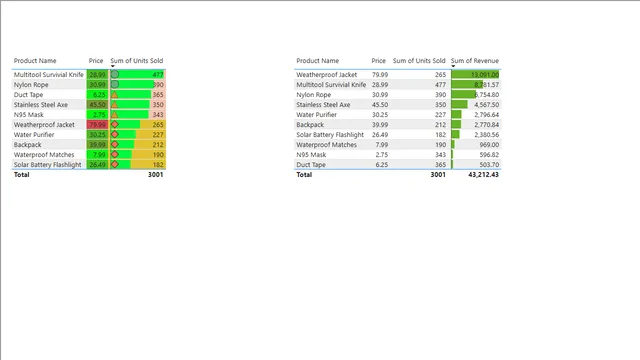Click Price header in left table
This screenshot has width=640, height=360.
point(96,61)
